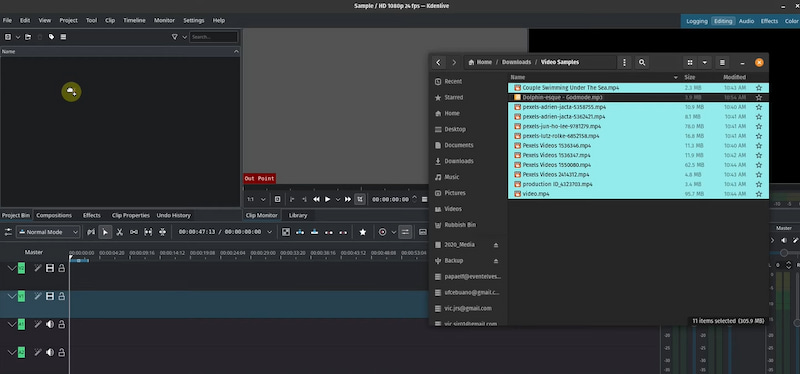Expand the play button options arrow

(337, 200)
